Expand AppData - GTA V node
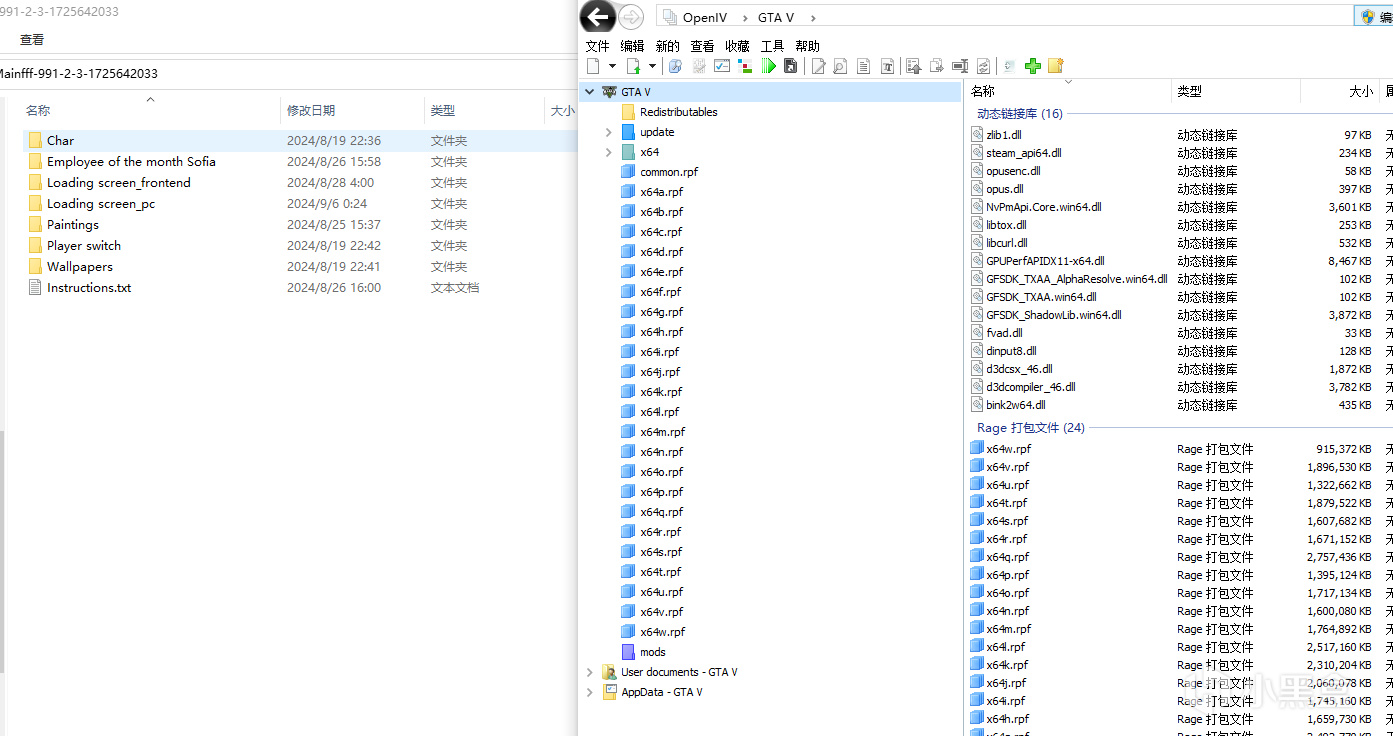The width and height of the screenshot is (1393, 736). coord(589,692)
